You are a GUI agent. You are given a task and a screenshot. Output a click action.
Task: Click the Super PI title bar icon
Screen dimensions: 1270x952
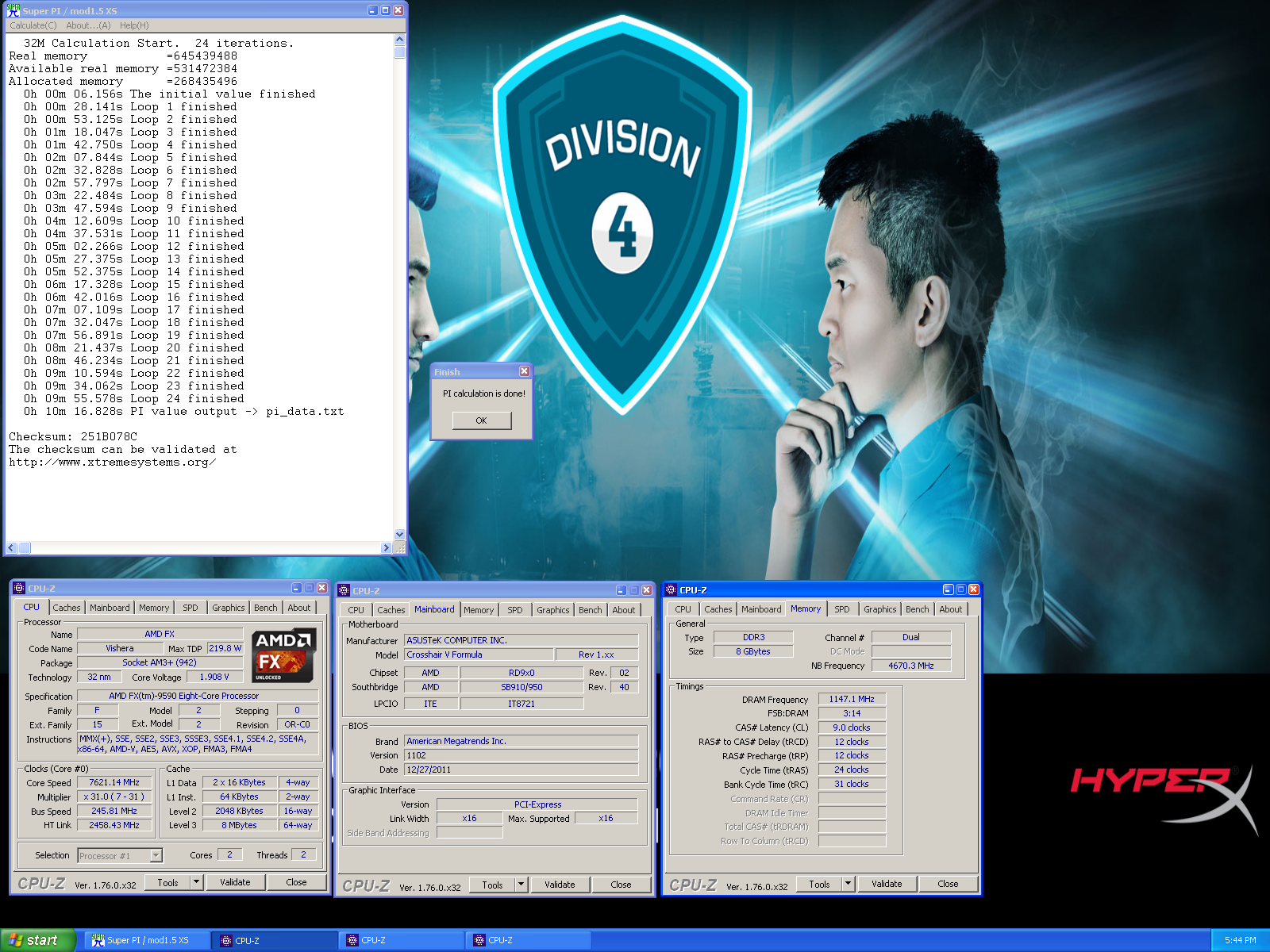(x=13, y=10)
